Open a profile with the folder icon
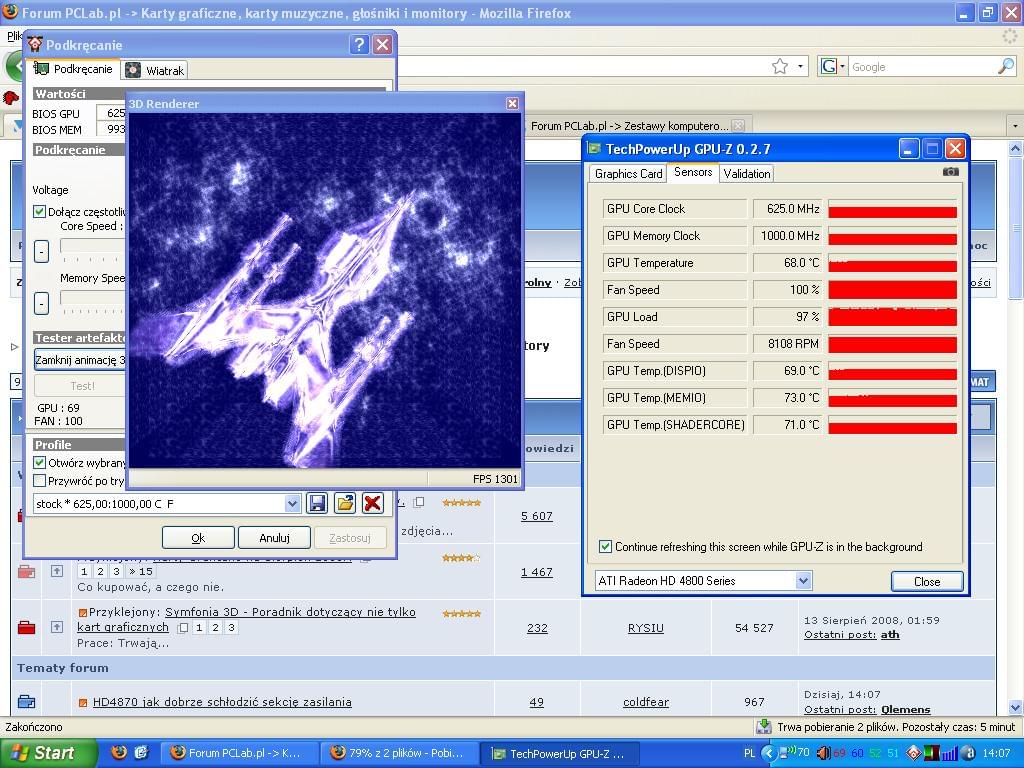 coord(345,503)
